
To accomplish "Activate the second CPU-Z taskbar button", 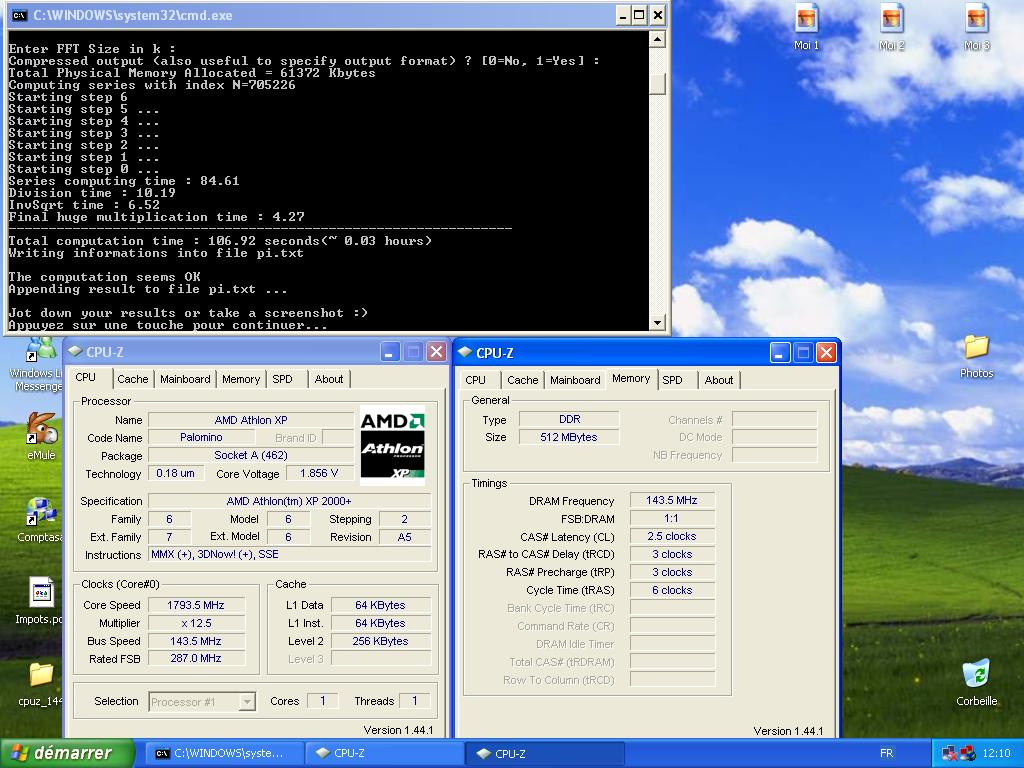I will tap(545, 753).
